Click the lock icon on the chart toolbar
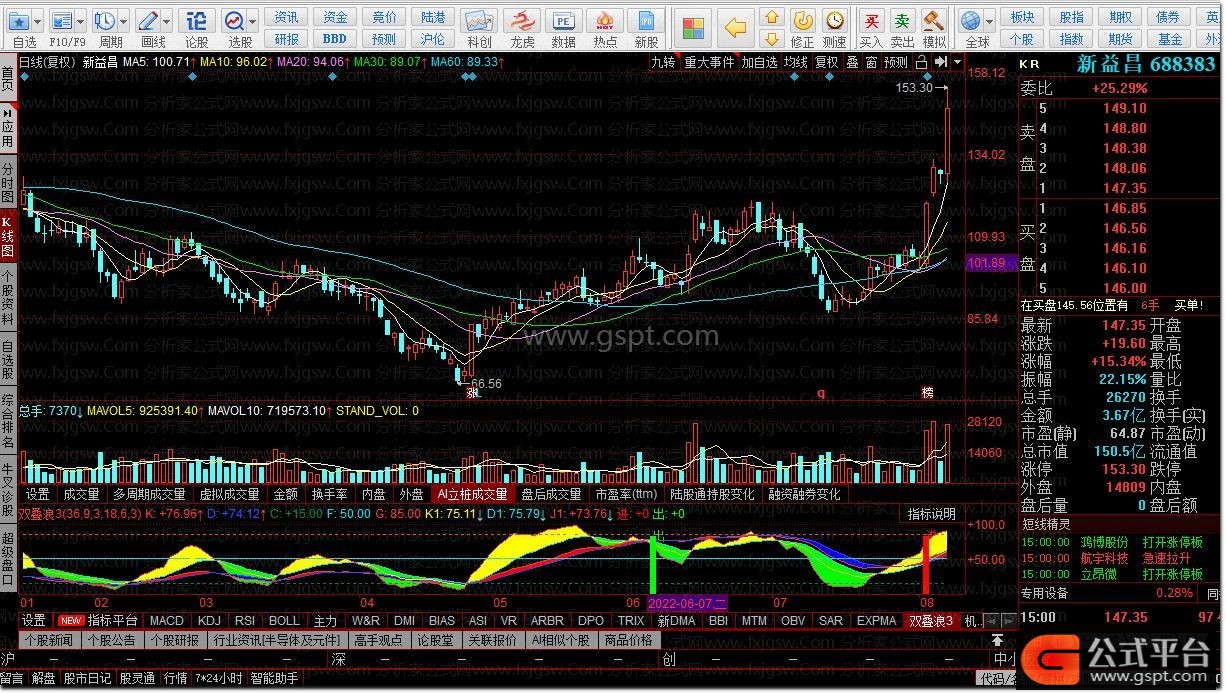The height and width of the screenshot is (693, 1226). (921, 62)
